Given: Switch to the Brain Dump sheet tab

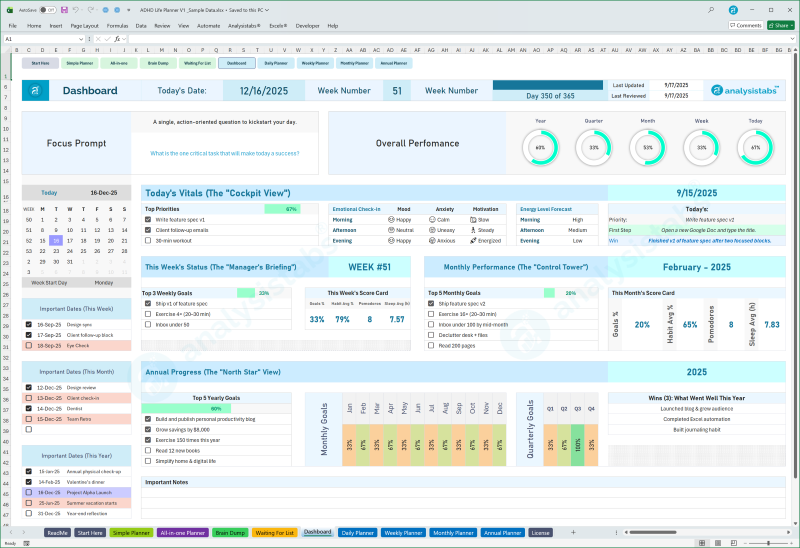Looking at the screenshot, I should click(229, 532).
